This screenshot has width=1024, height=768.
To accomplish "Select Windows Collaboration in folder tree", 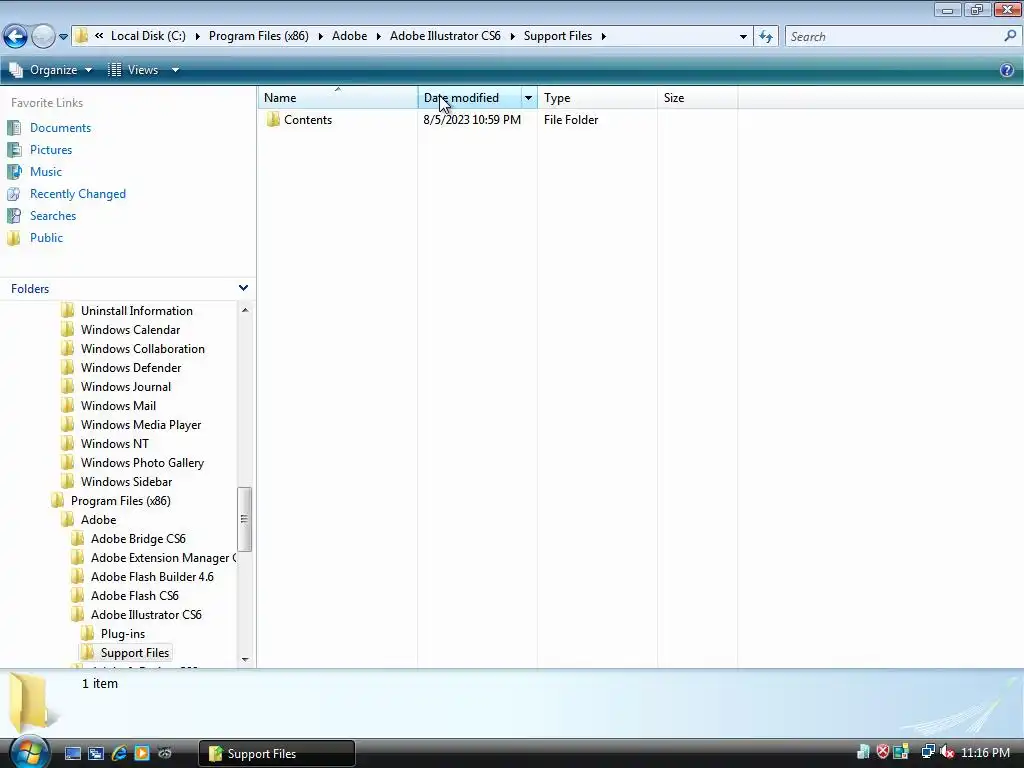I will click(x=142, y=349).
